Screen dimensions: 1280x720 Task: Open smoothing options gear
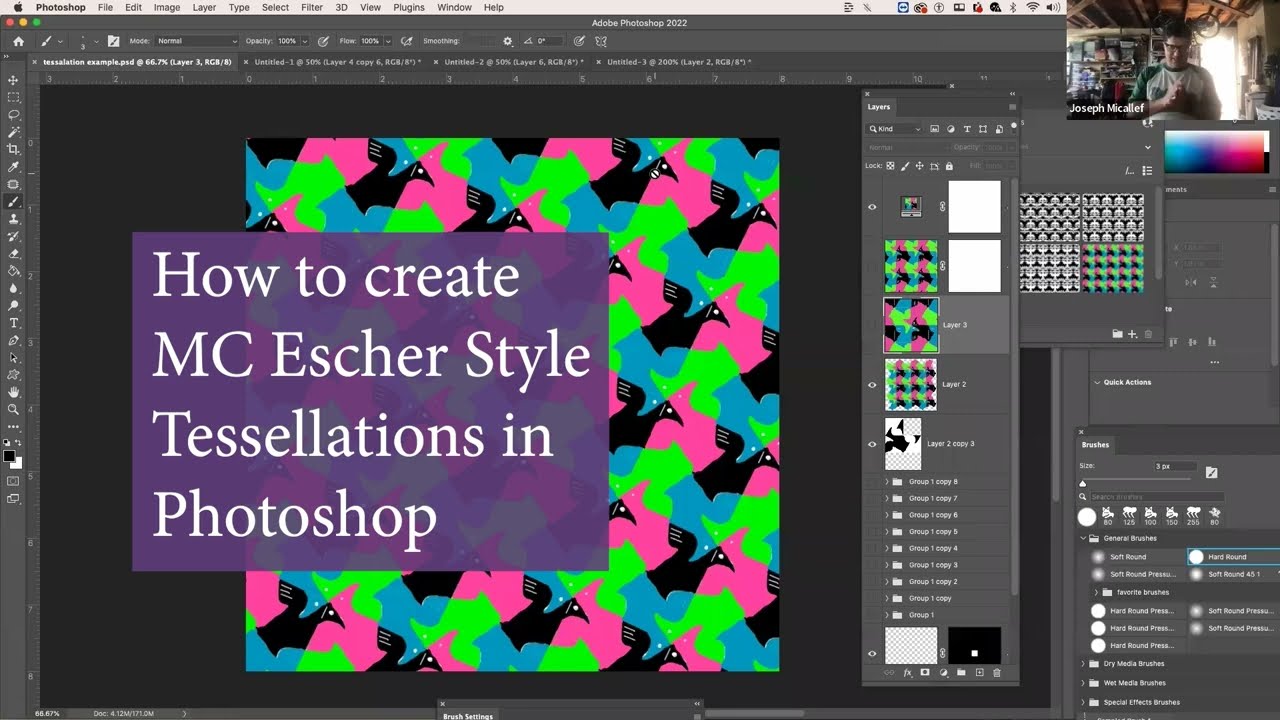pyautogui.click(x=507, y=41)
